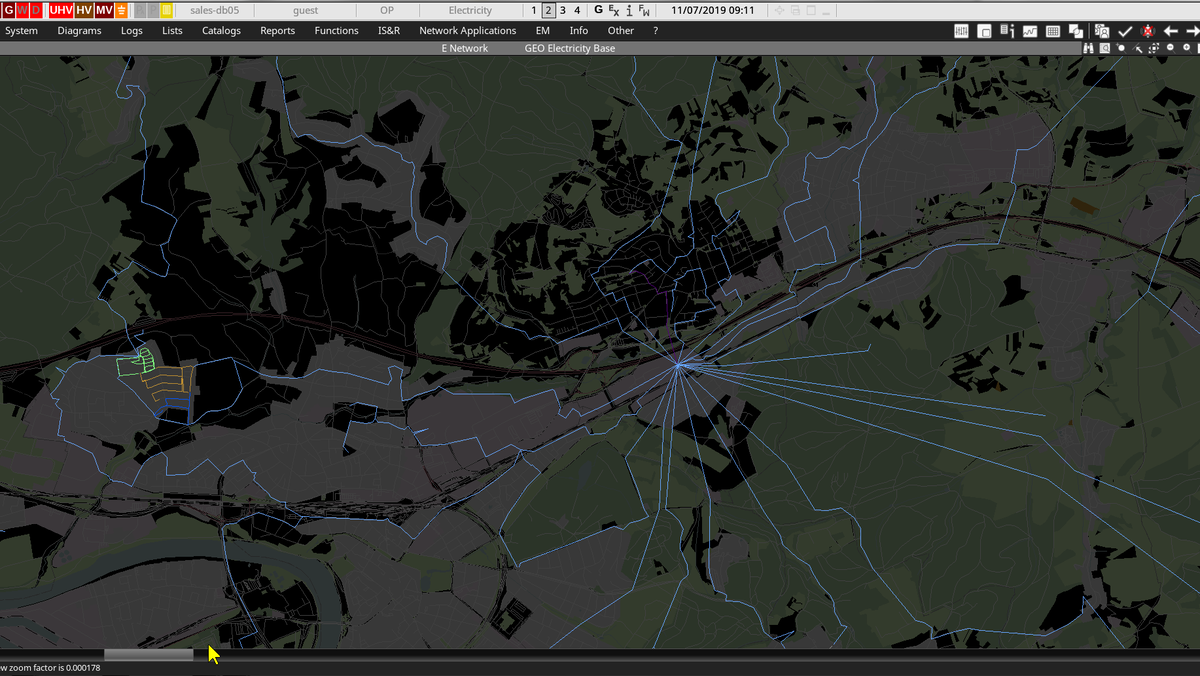
Task: Open the Functions dropdown menu
Action: click(x=336, y=31)
